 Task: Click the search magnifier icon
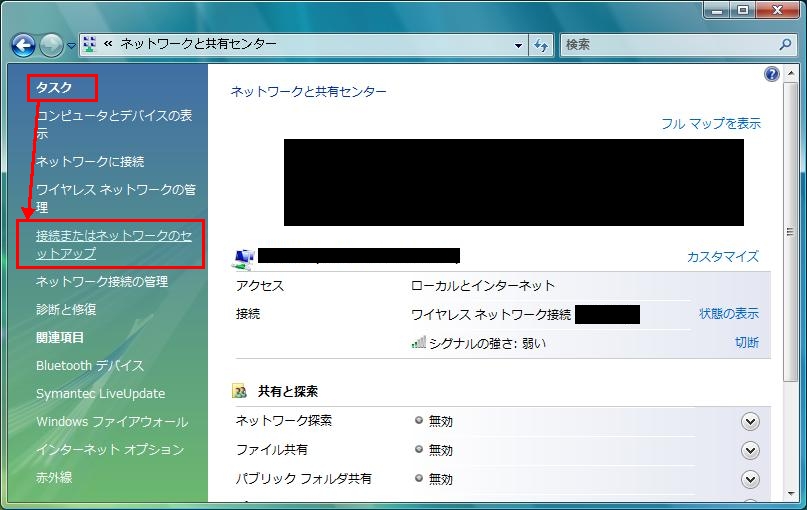pyautogui.click(x=785, y=45)
